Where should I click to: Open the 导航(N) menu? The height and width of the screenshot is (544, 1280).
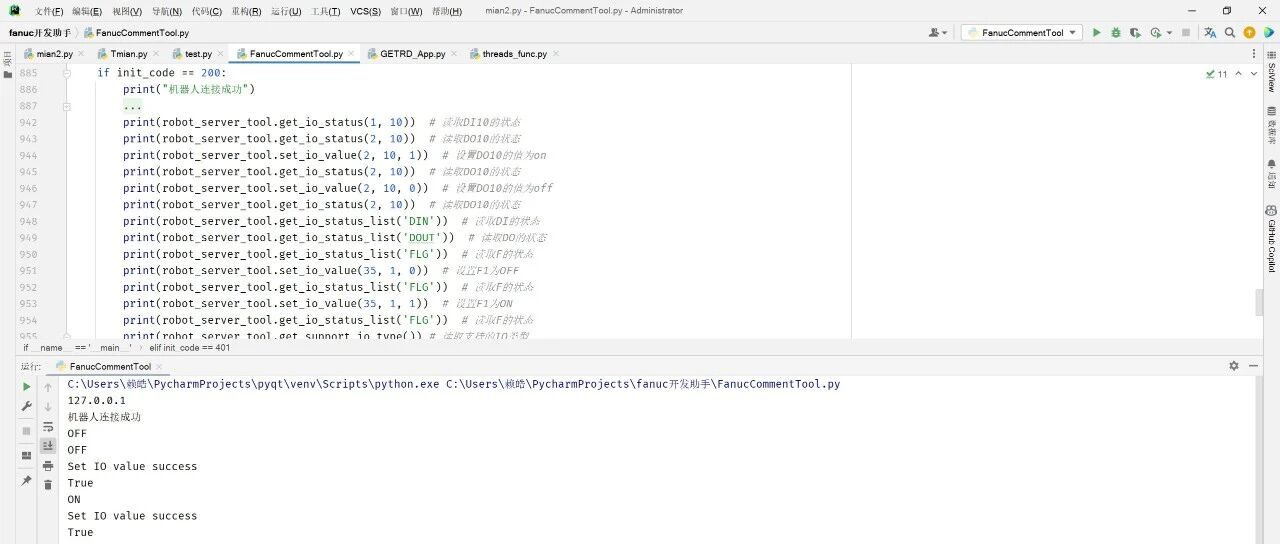[x=167, y=11]
